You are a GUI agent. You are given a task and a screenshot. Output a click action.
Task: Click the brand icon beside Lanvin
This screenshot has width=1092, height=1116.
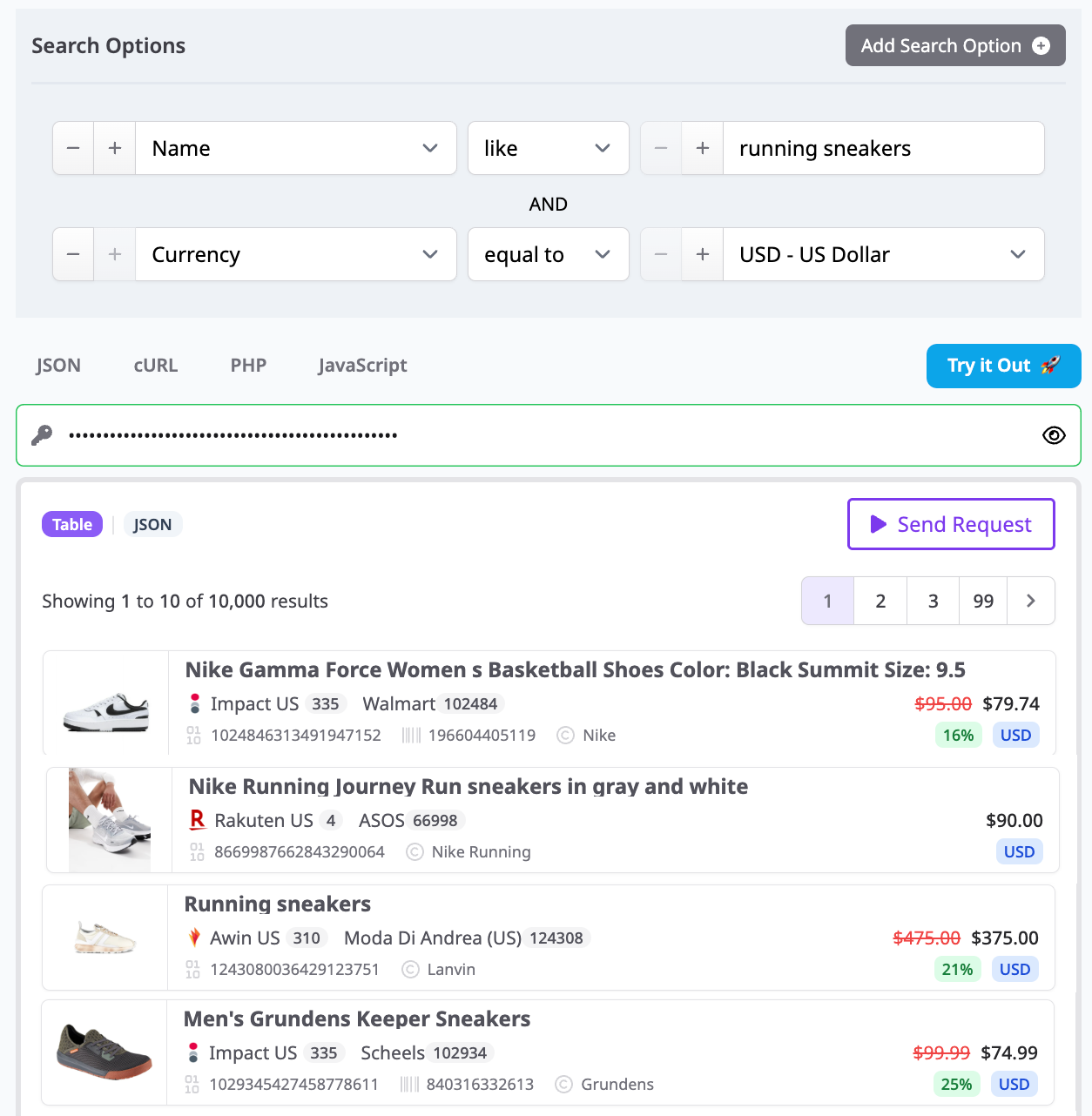click(410, 970)
